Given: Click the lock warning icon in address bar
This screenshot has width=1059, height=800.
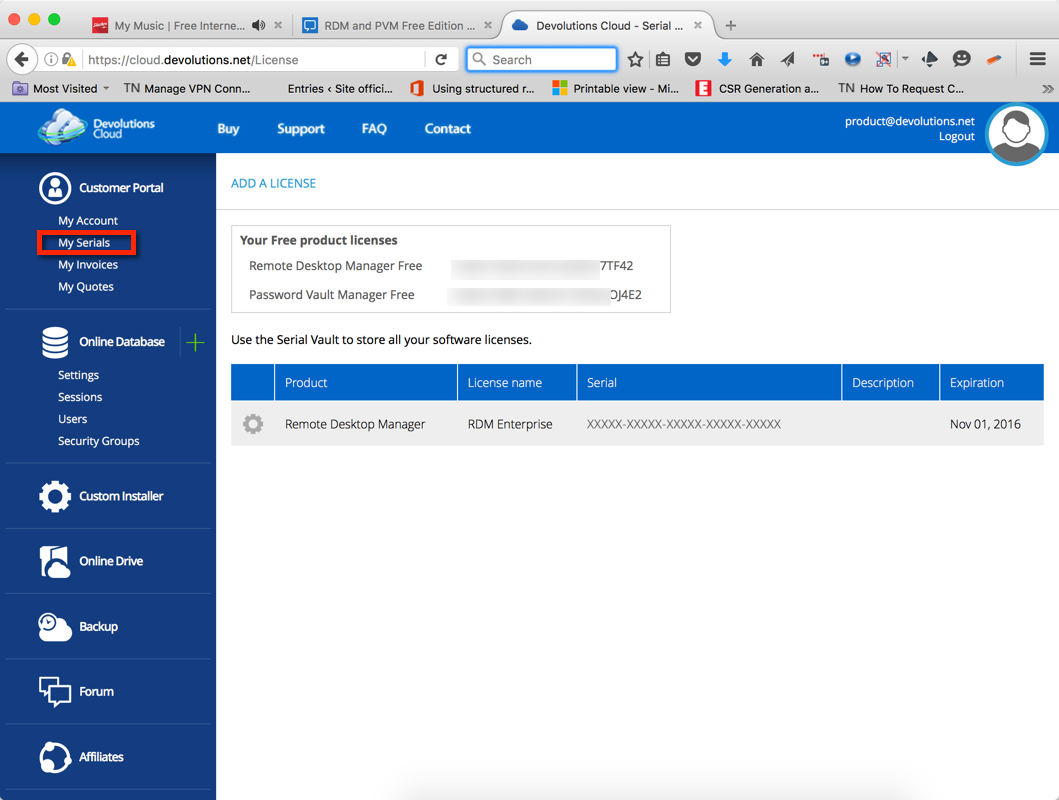Looking at the screenshot, I should [69, 59].
